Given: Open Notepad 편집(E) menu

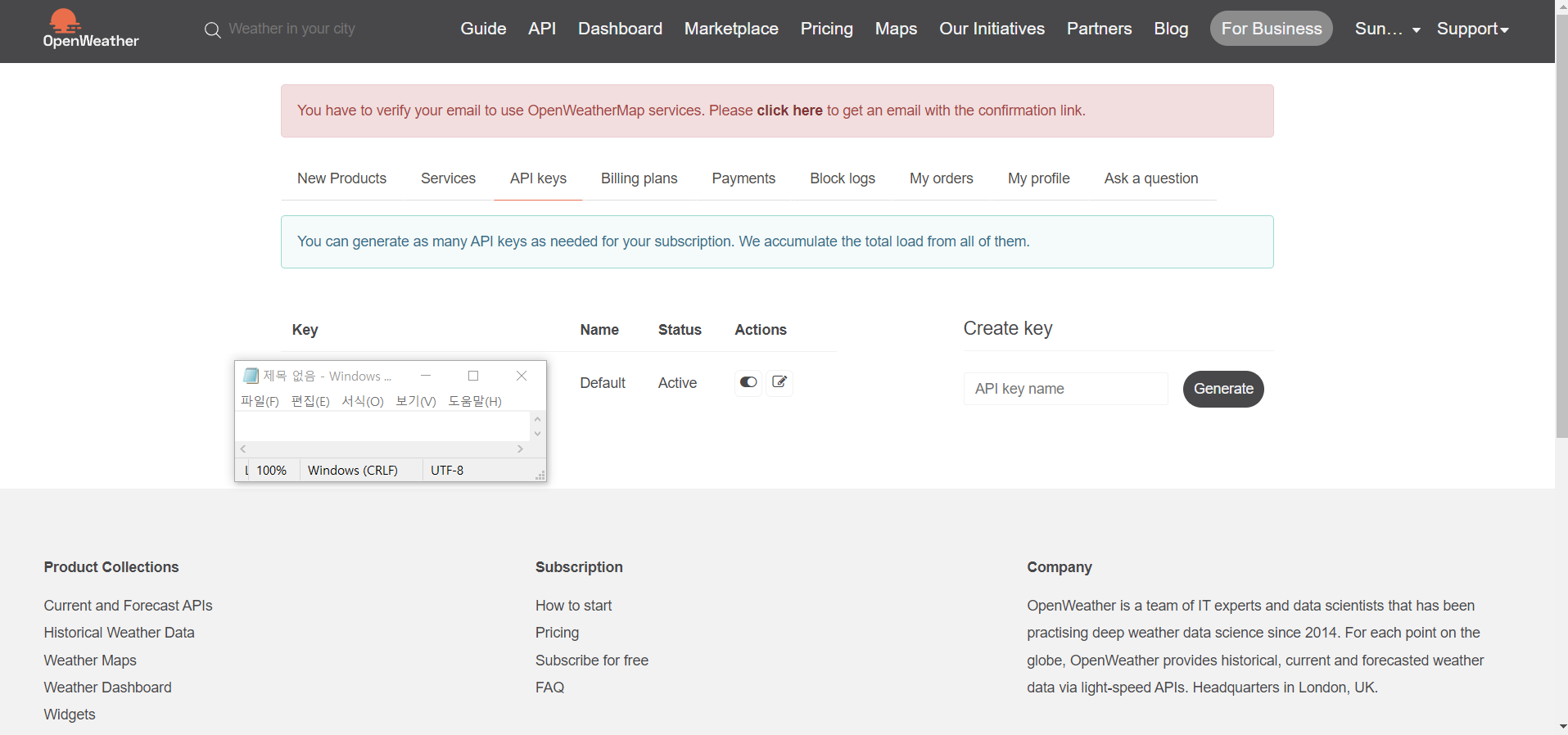Looking at the screenshot, I should tap(310, 401).
